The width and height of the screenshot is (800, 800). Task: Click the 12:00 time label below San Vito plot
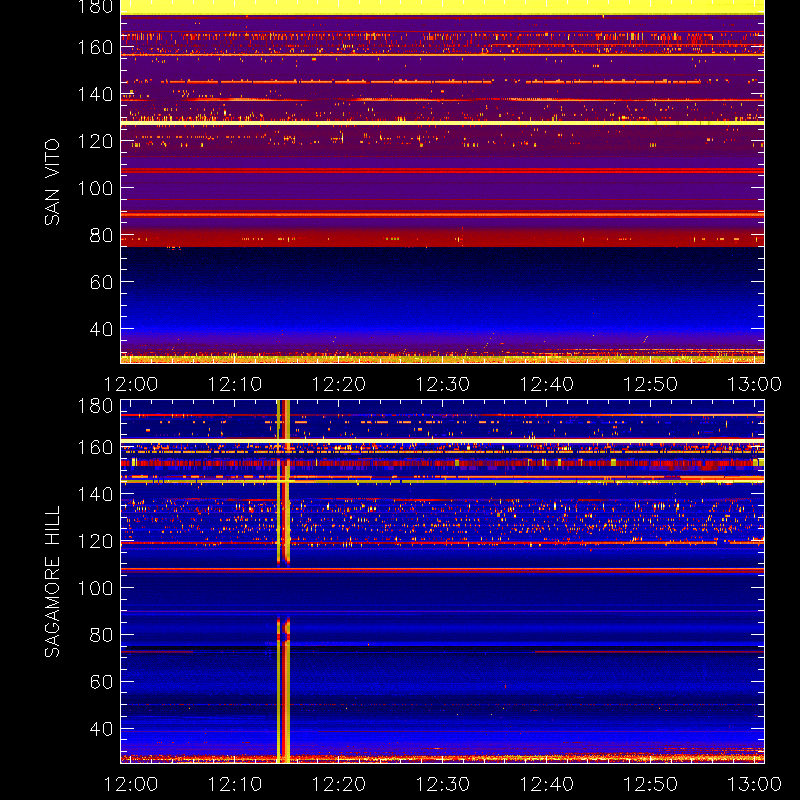131,384
